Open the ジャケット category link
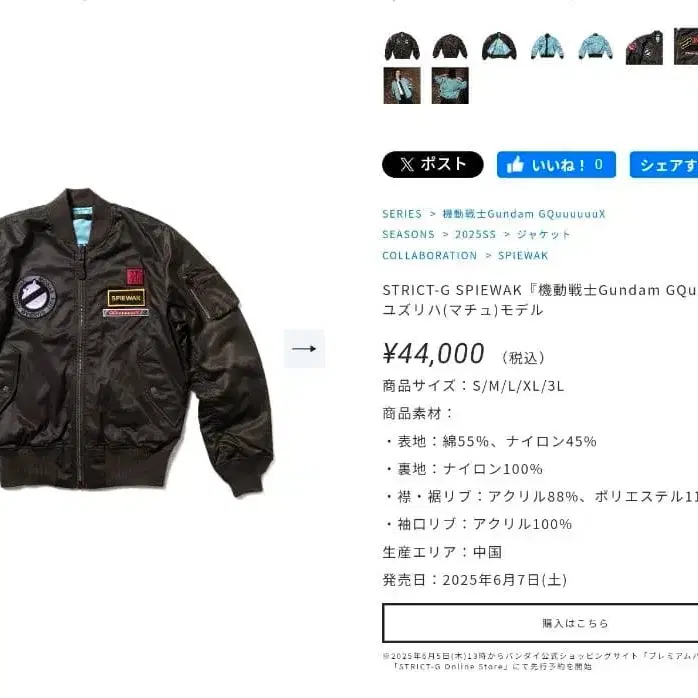This screenshot has height=698, width=698. point(543,234)
